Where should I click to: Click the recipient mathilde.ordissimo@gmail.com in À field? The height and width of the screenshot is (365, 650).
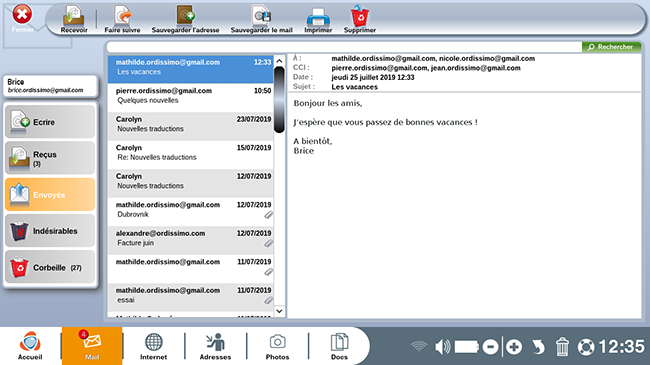click(x=383, y=58)
